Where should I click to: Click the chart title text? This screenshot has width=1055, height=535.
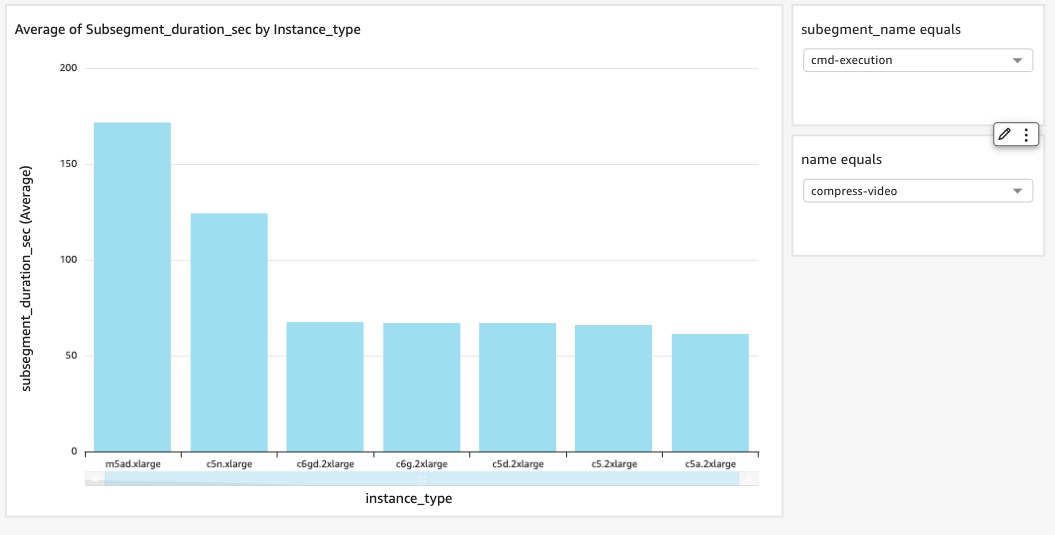[188, 30]
